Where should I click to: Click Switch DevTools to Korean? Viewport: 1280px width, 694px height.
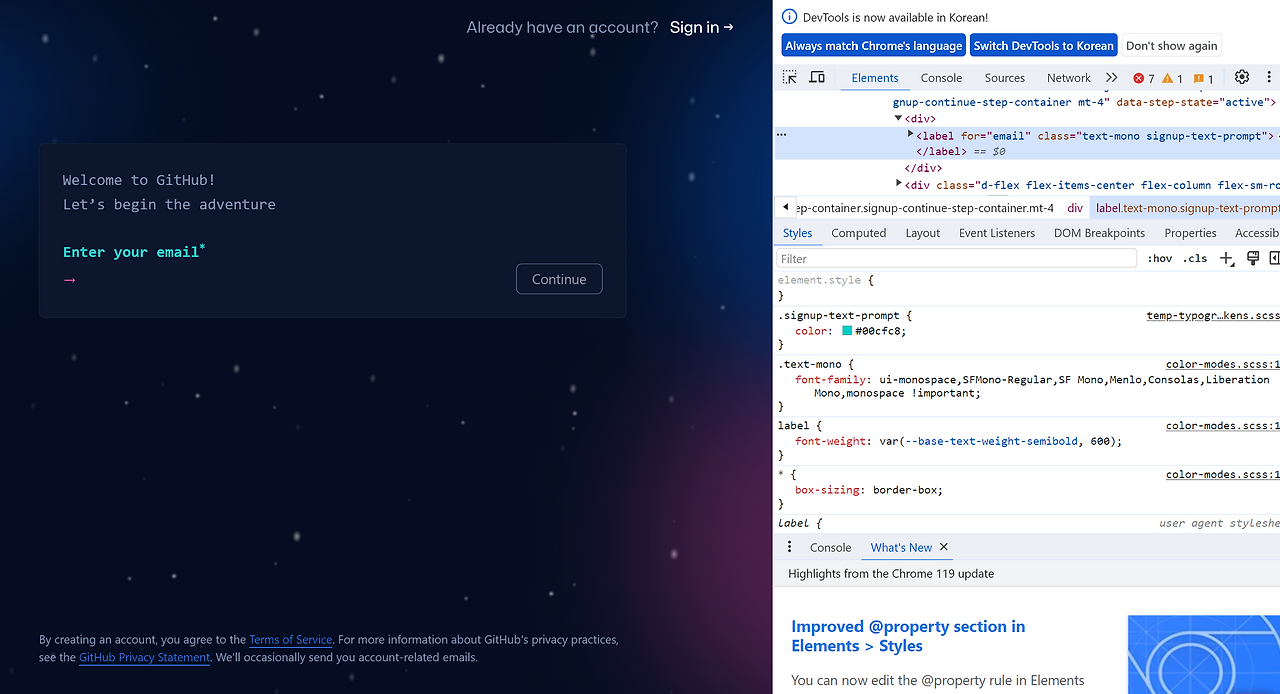1043,46
